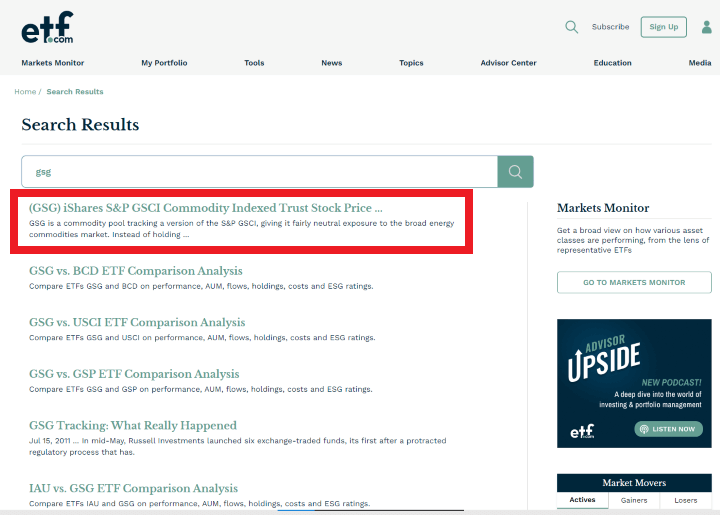
Task: Click the Markets Monitor sidebar heading
Action: tap(603, 208)
